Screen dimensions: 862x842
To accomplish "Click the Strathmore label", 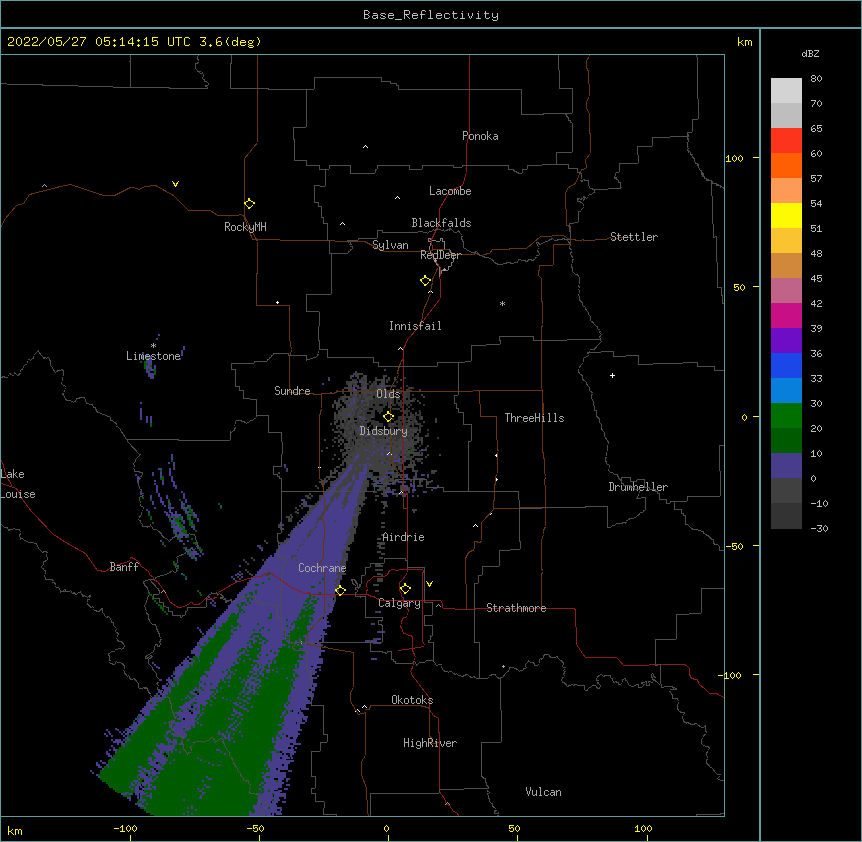I will 516,608.
